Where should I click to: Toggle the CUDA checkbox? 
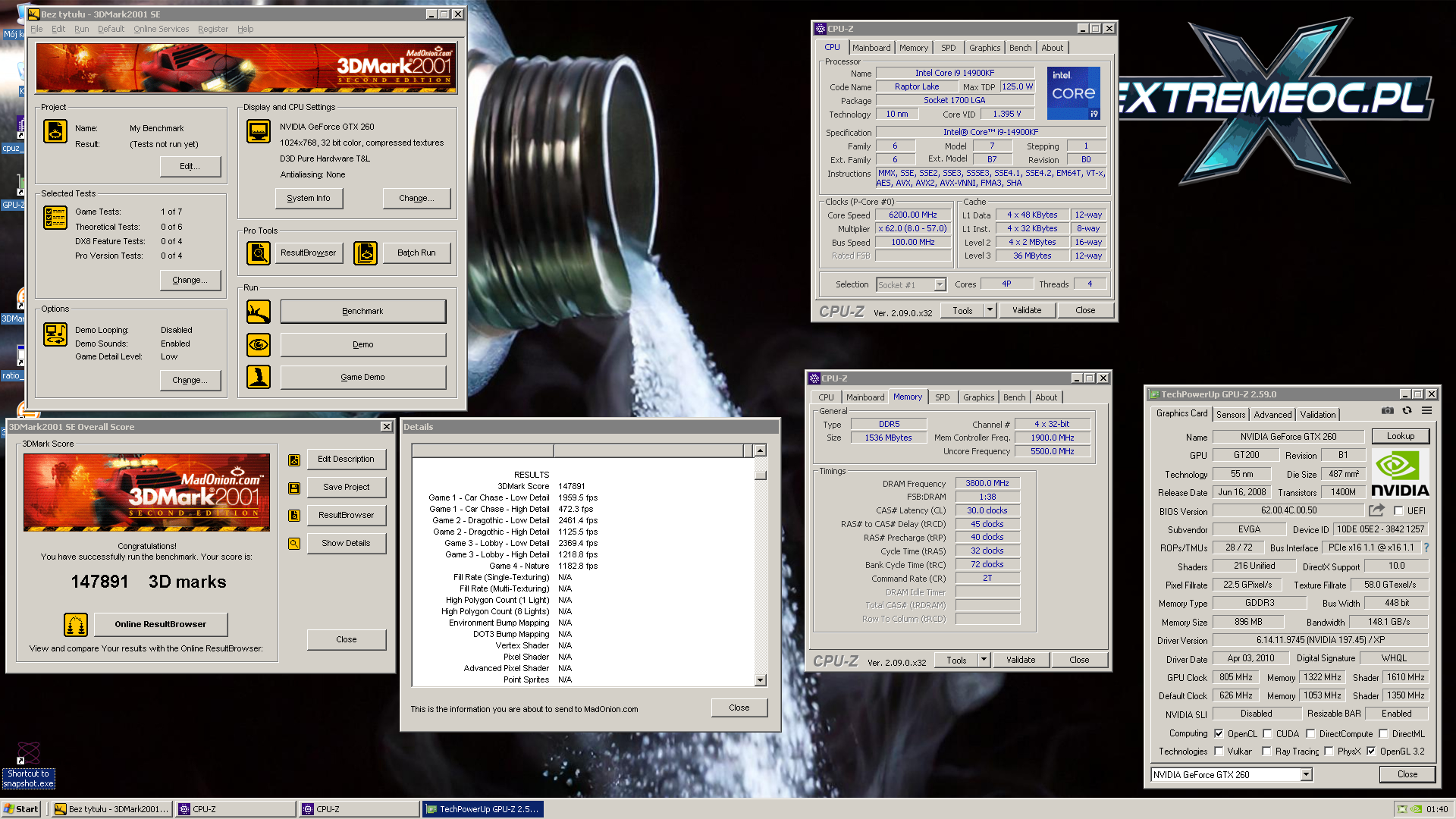(1267, 734)
